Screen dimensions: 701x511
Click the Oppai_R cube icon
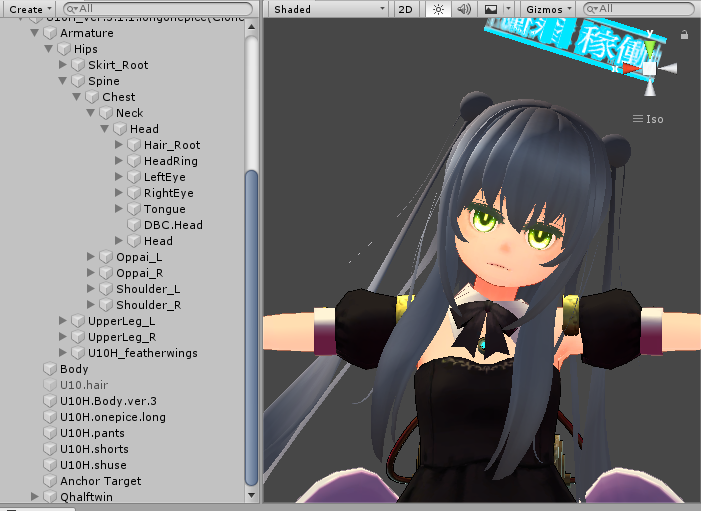106,273
